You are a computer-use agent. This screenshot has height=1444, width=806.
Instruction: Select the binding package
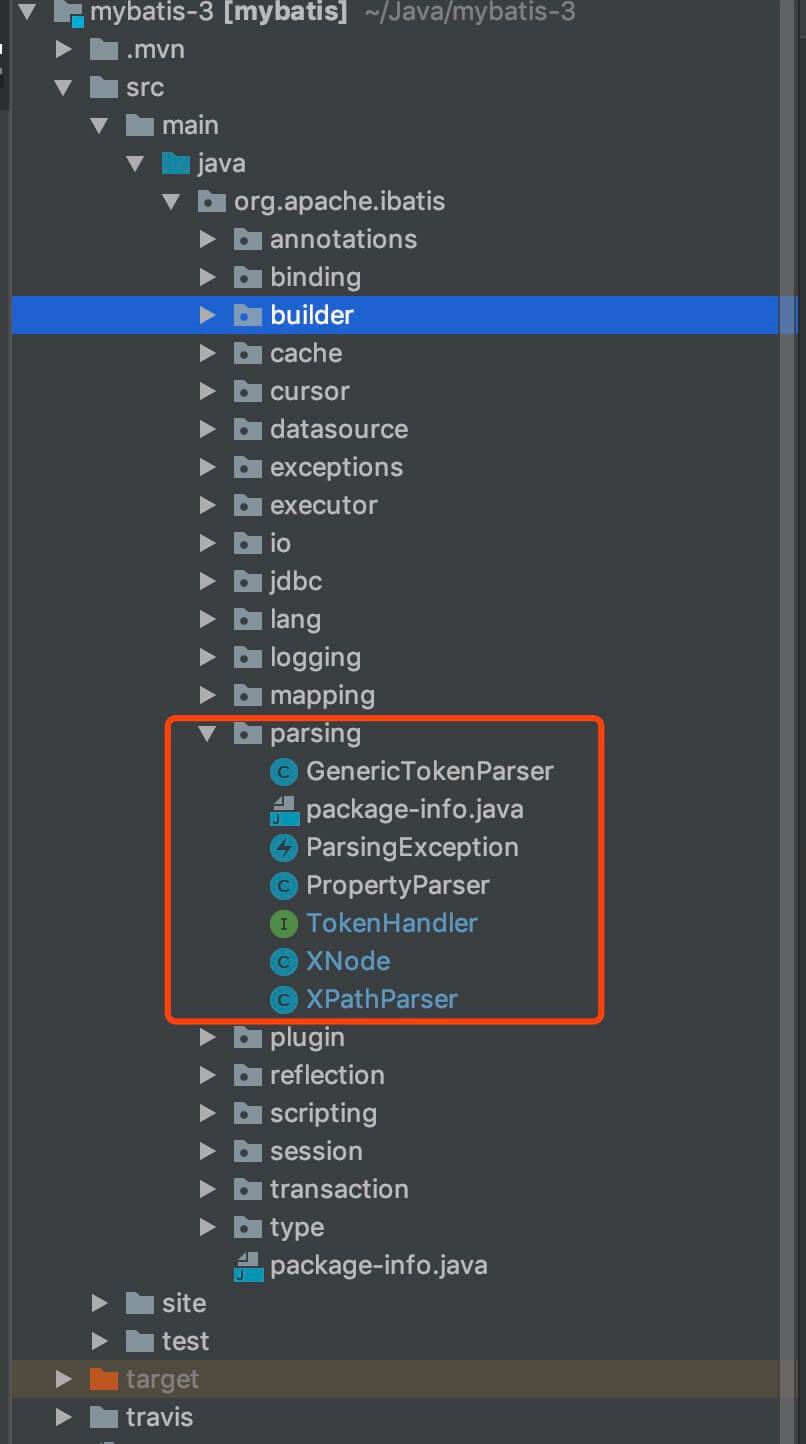[x=315, y=277]
